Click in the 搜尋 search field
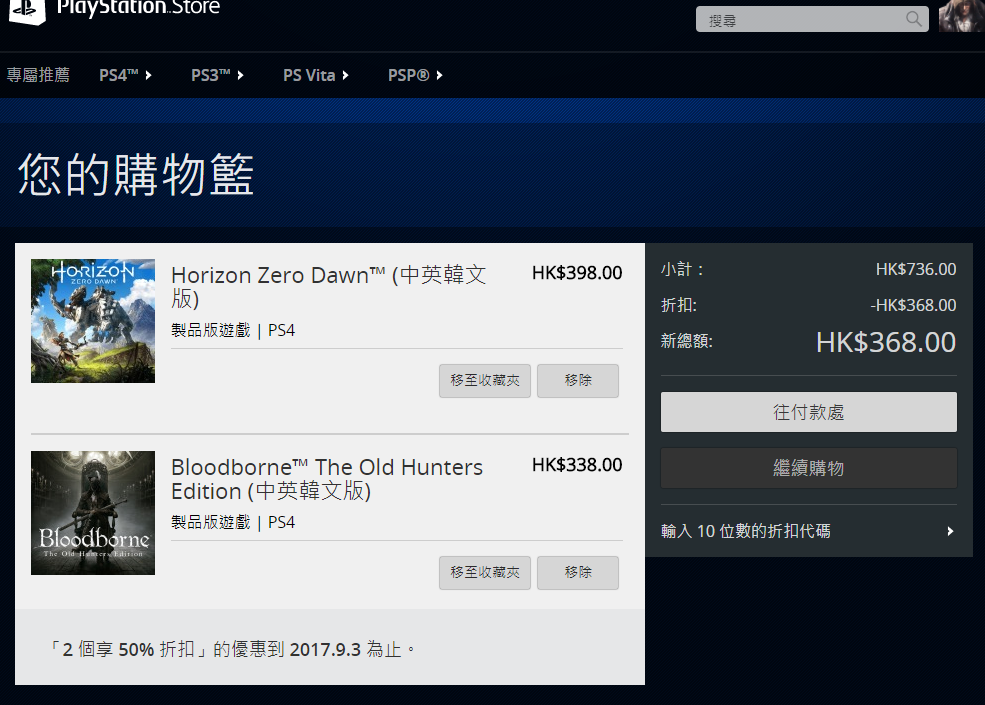985x705 pixels. click(800, 20)
